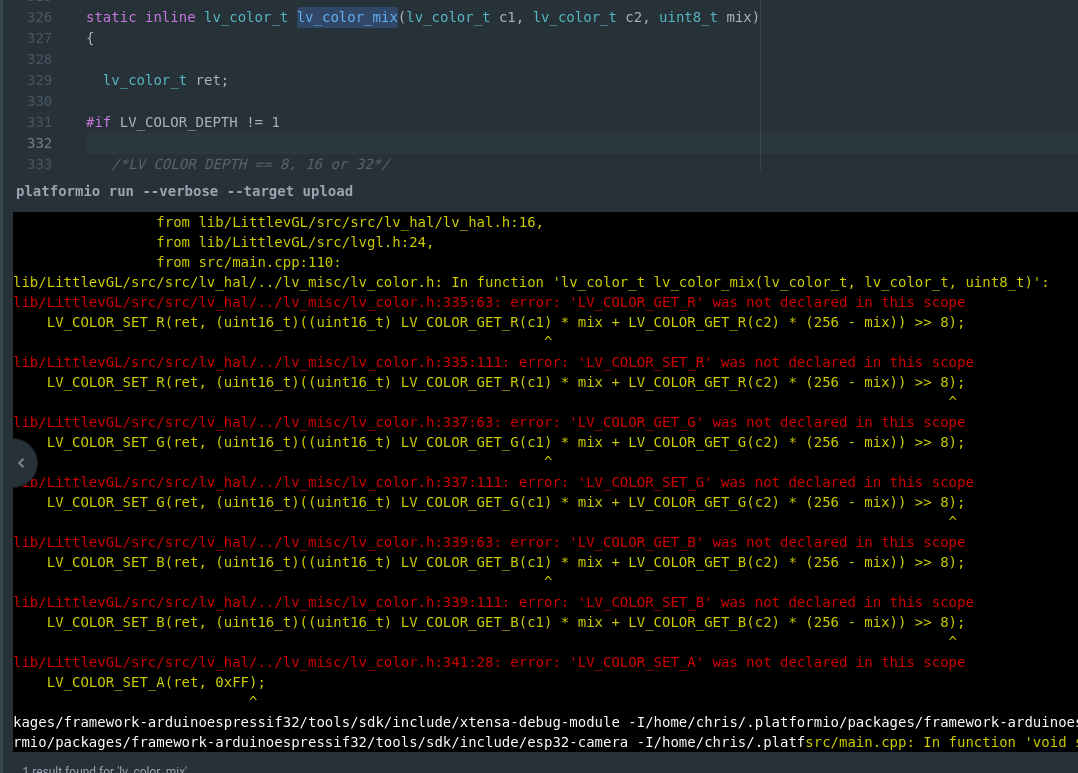
Task: Open the lv_color.h:337:63 LV_COLOR_GET_G error
Action: [x=490, y=422]
